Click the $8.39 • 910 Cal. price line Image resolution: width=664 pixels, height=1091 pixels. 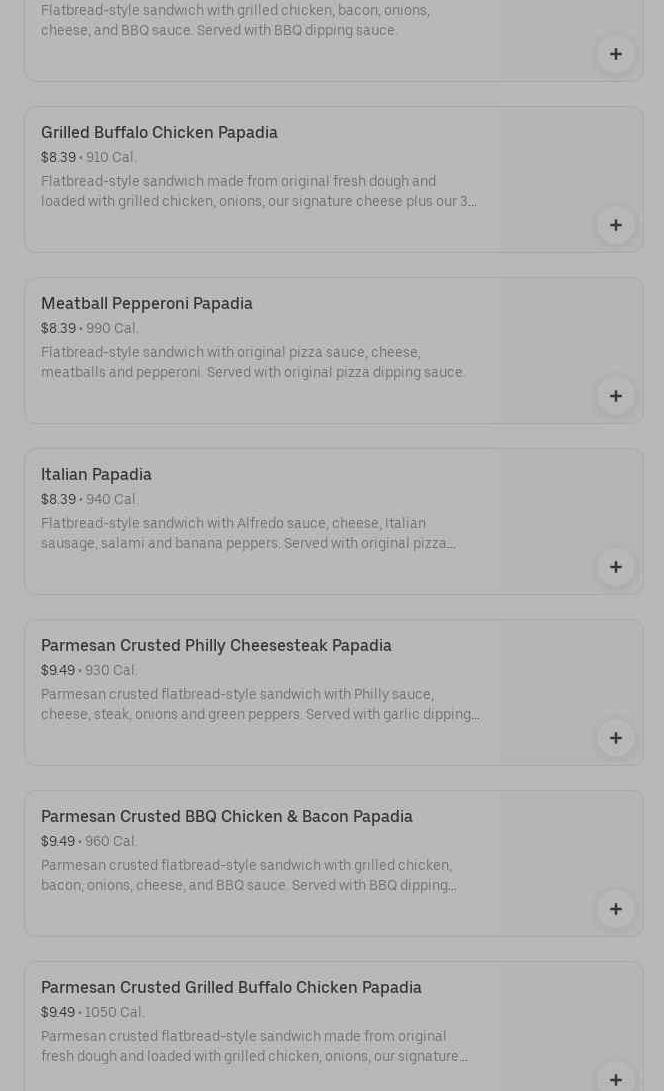[x=89, y=157]
